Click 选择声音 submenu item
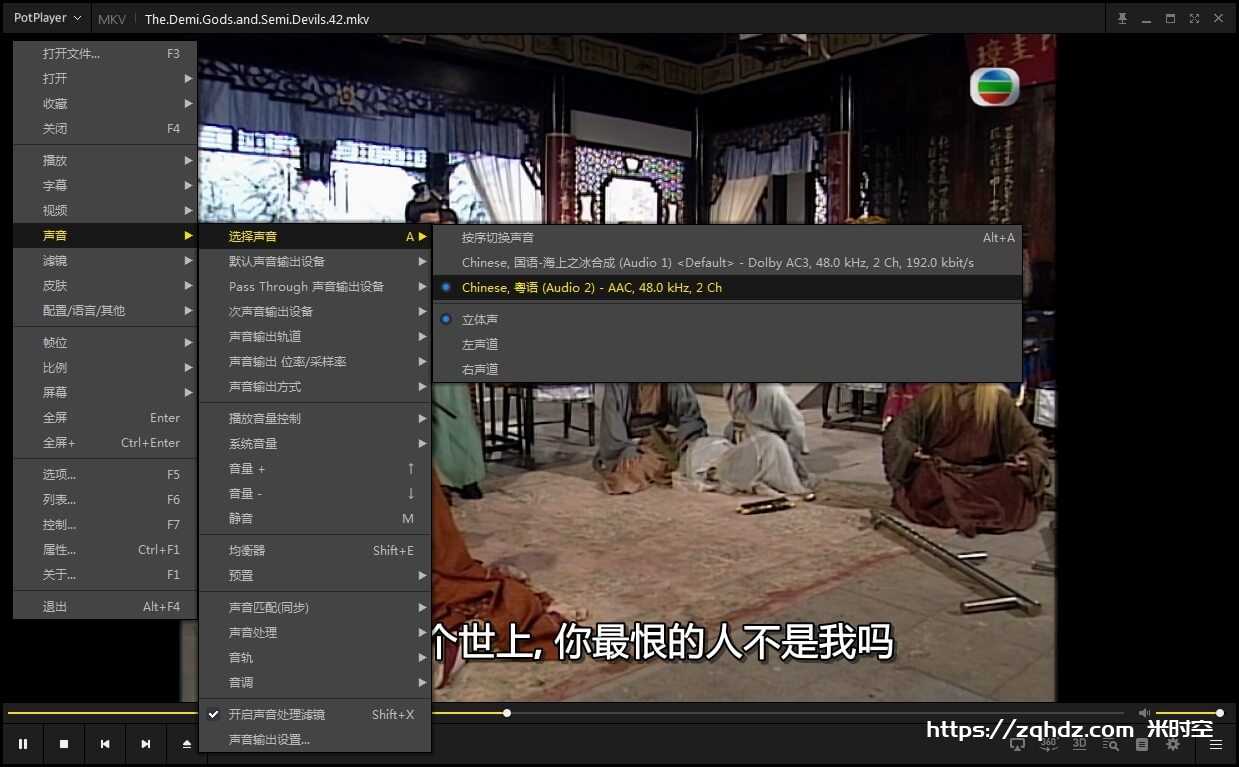The width and height of the screenshot is (1239, 767). tap(315, 236)
